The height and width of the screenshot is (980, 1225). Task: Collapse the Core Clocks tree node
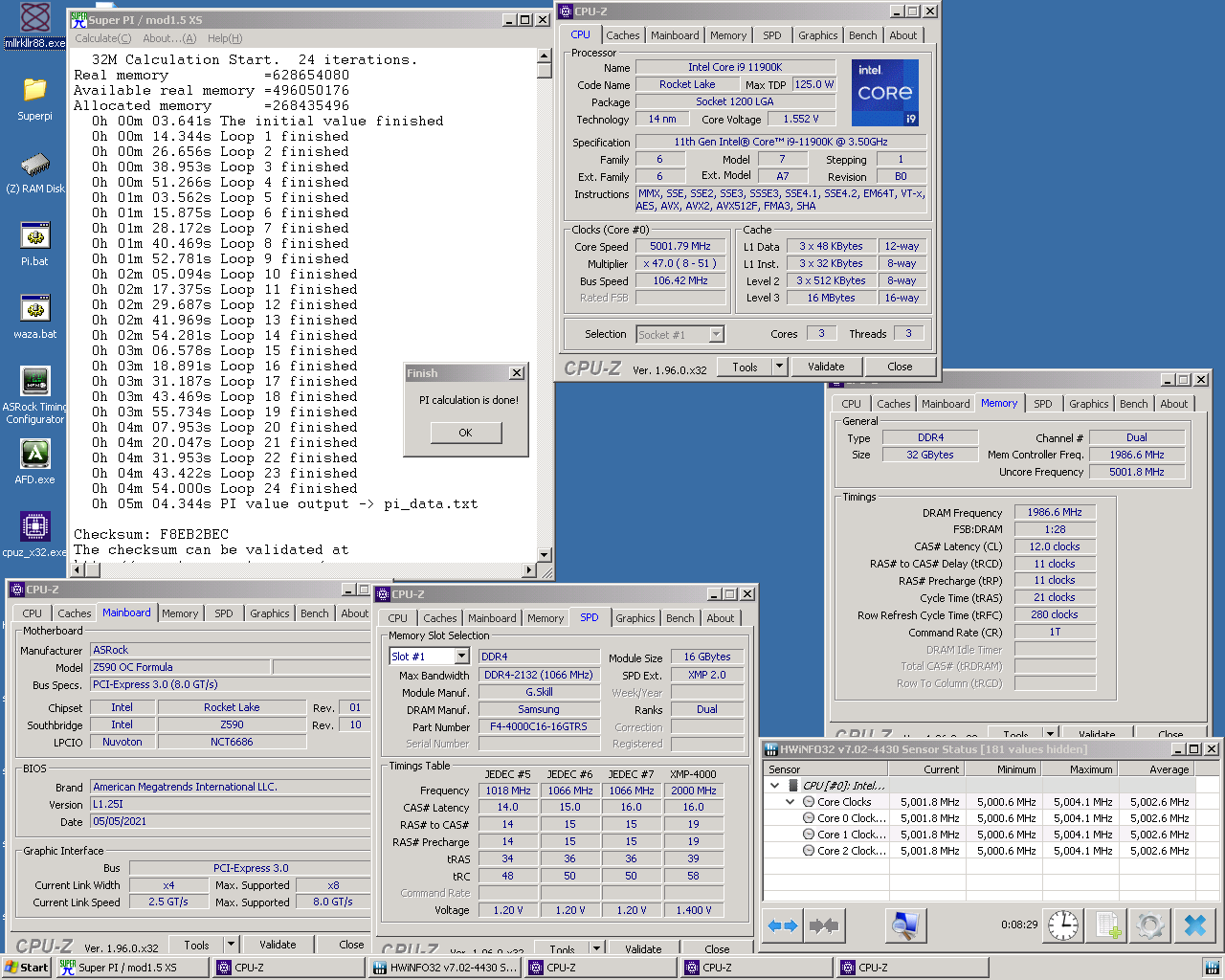(791, 802)
